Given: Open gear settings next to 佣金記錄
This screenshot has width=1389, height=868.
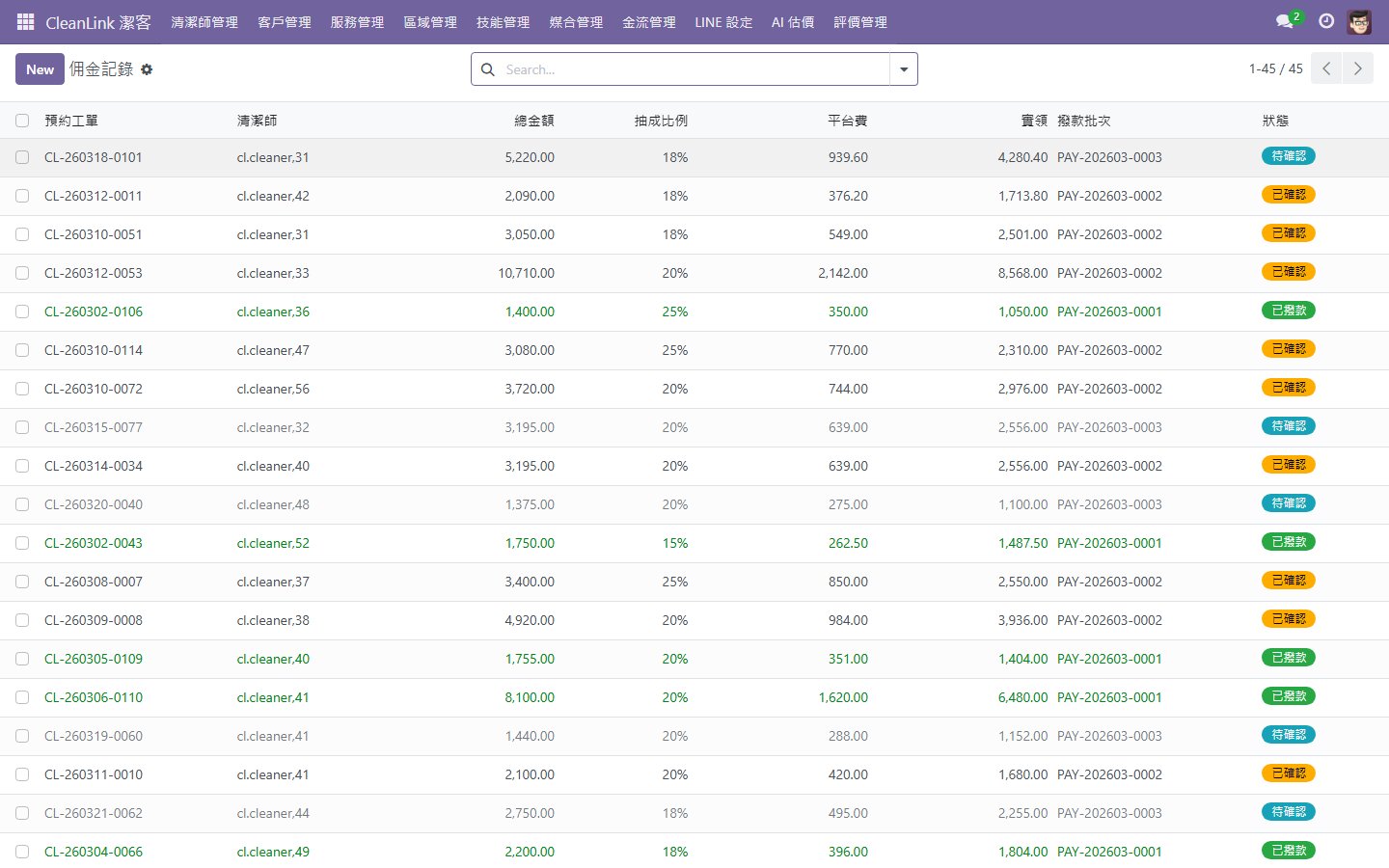Looking at the screenshot, I should (x=147, y=69).
